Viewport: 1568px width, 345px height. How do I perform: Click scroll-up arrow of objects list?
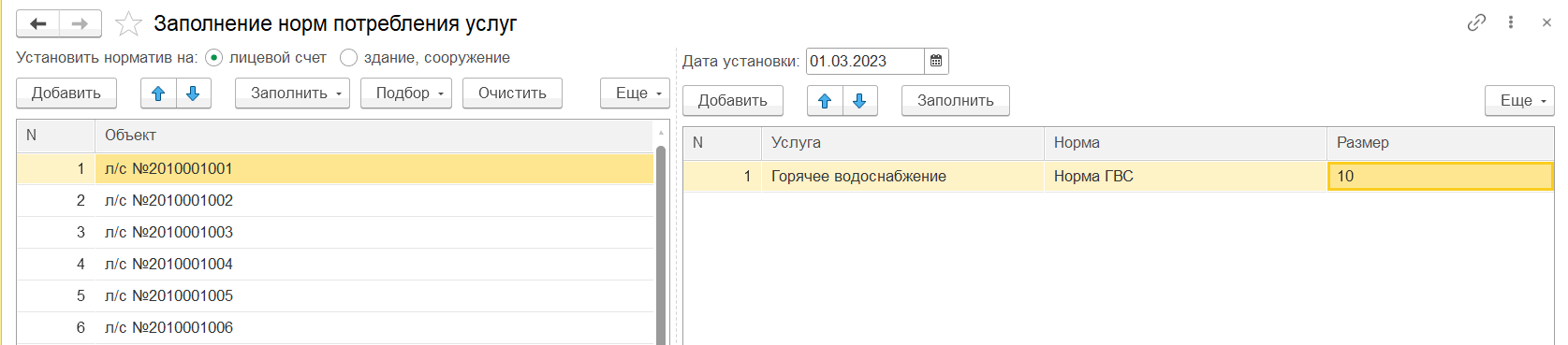[x=662, y=132]
